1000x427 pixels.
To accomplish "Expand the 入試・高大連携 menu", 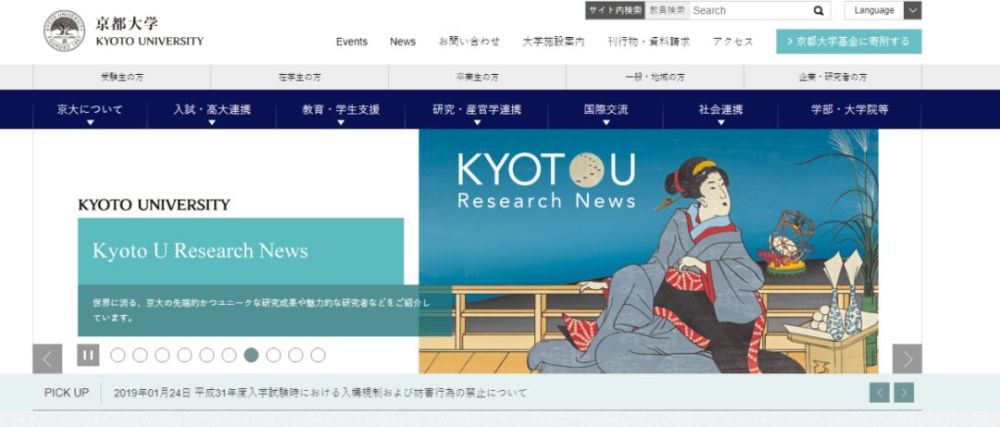I will tap(212, 110).
